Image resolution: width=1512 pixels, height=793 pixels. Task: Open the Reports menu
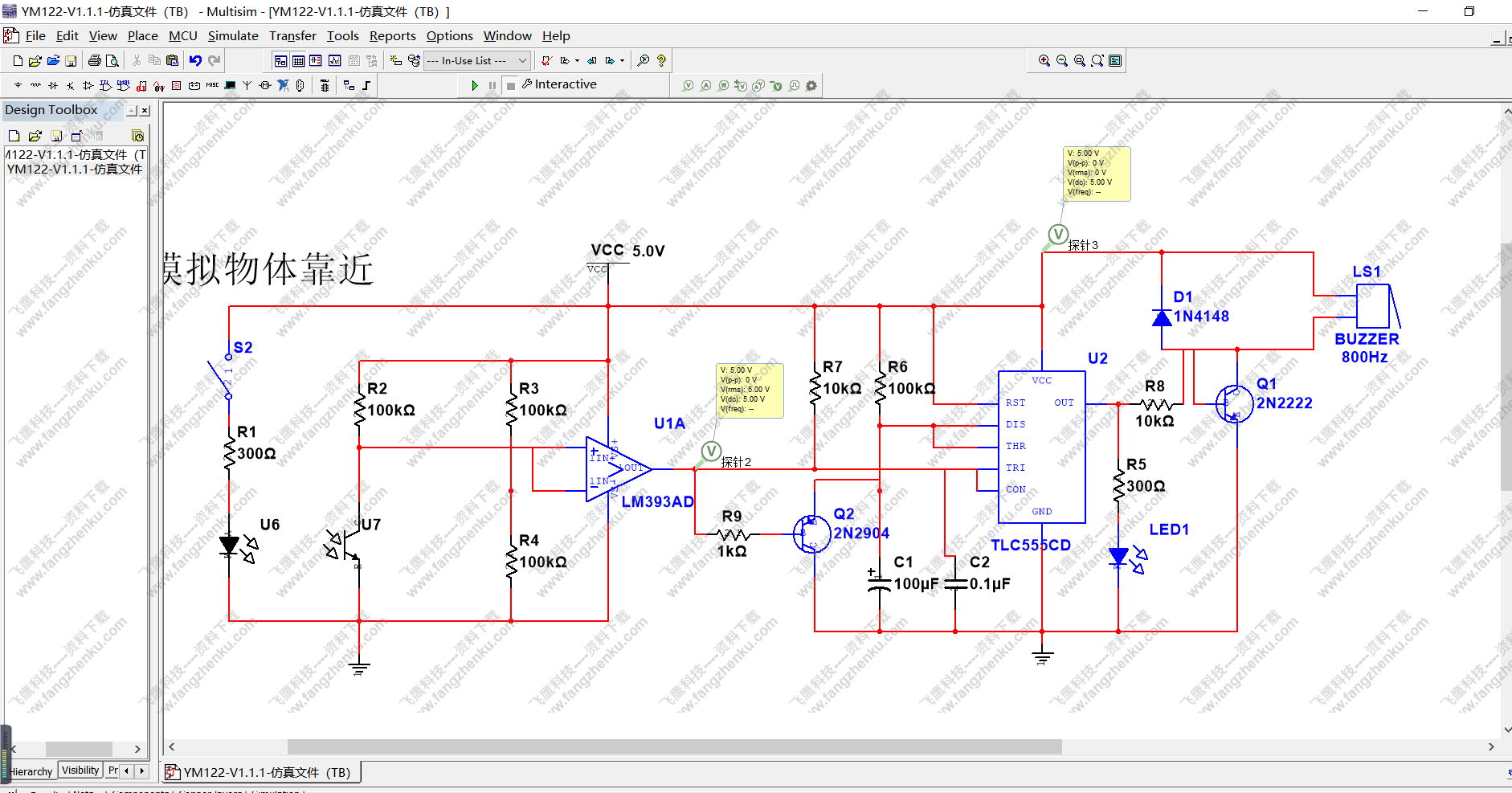point(393,36)
